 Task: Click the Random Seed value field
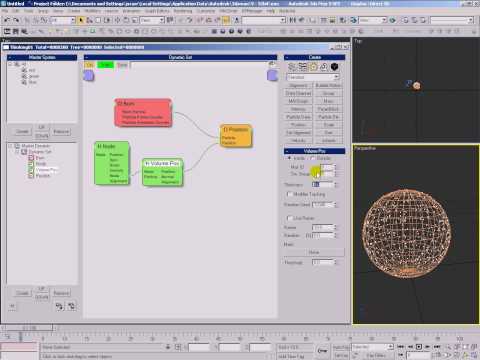(322, 204)
